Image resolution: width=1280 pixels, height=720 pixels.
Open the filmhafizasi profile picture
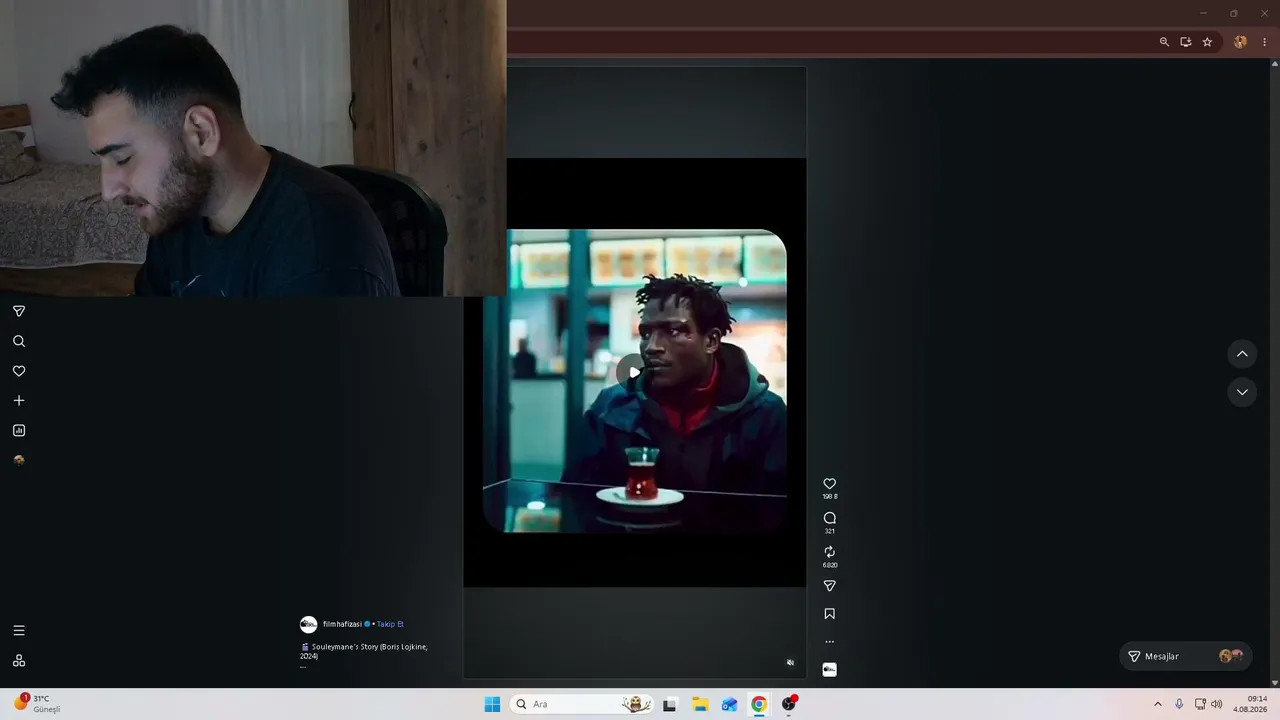tap(309, 625)
